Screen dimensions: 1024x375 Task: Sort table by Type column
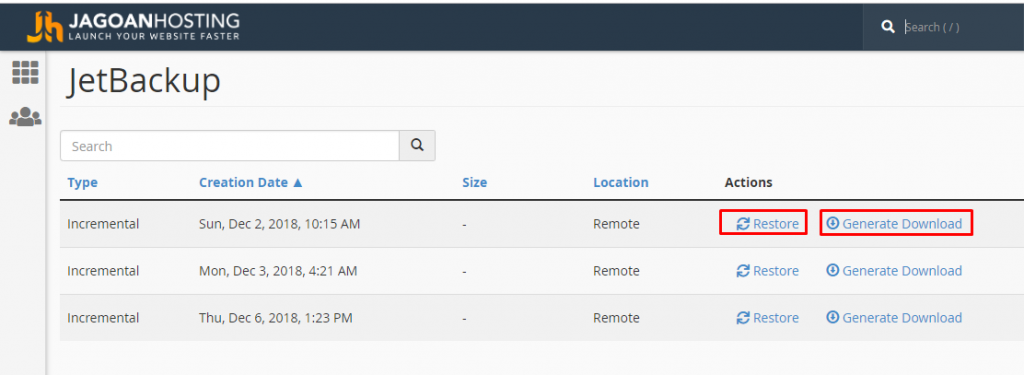point(82,182)
